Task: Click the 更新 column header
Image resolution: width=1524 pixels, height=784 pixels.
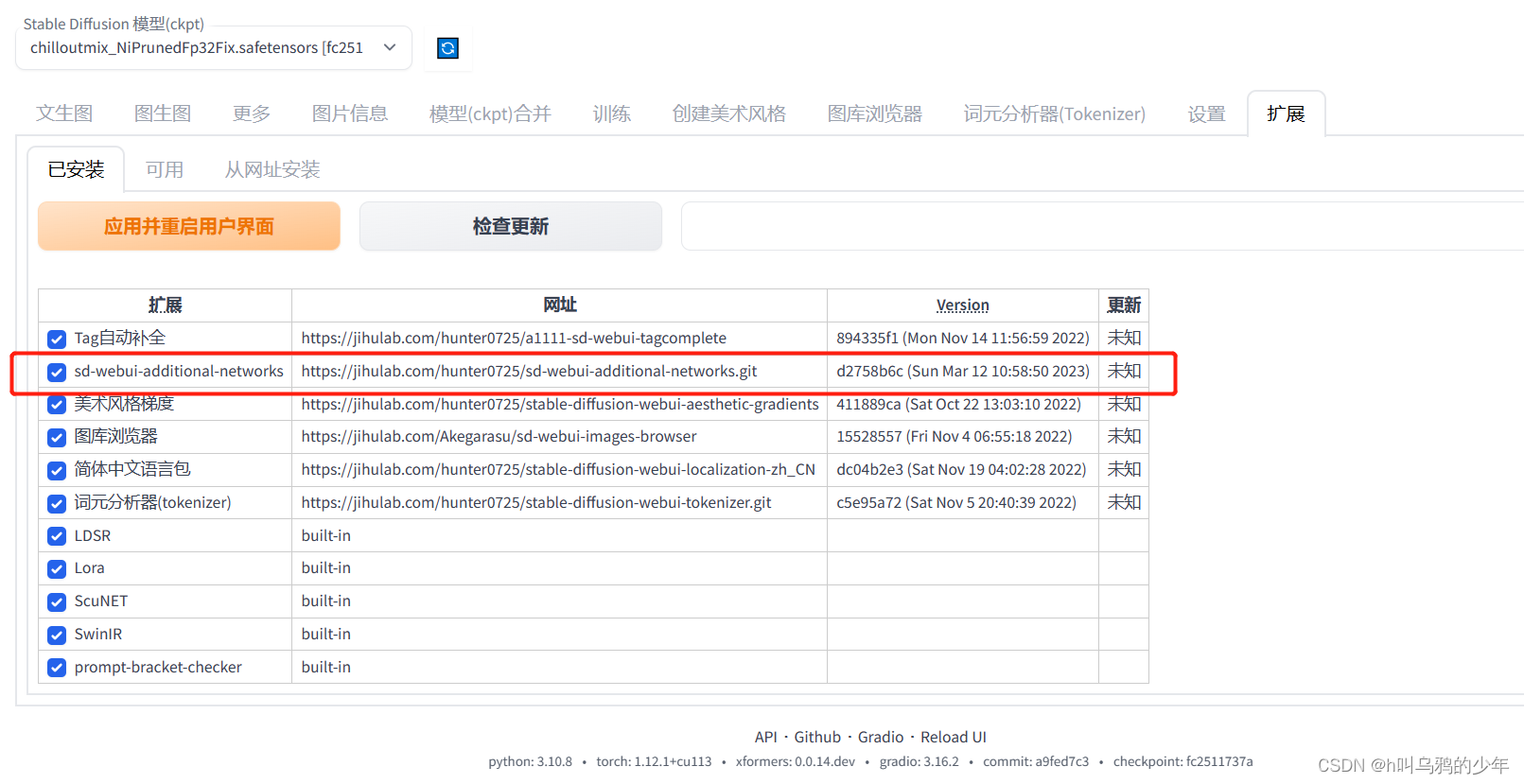Action: click(x=1124, y=305)
